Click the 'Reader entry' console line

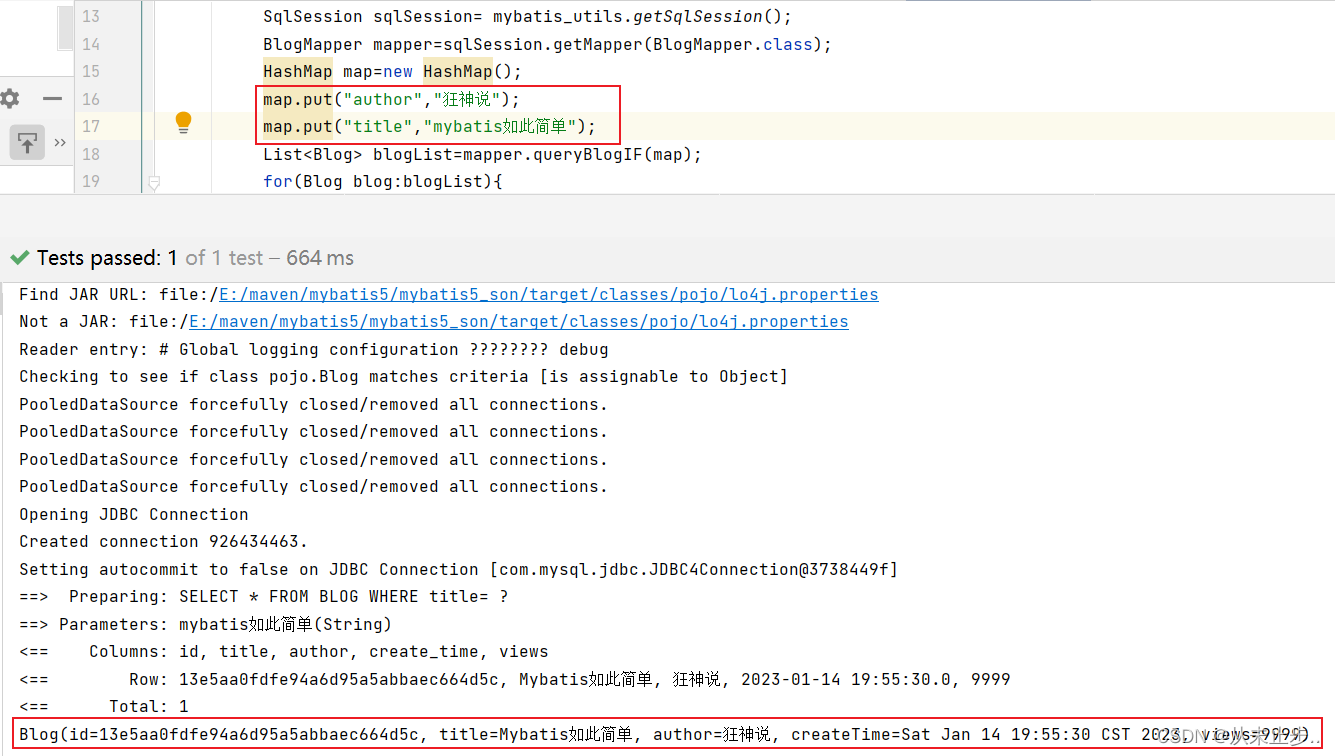(x=314, y=349)
